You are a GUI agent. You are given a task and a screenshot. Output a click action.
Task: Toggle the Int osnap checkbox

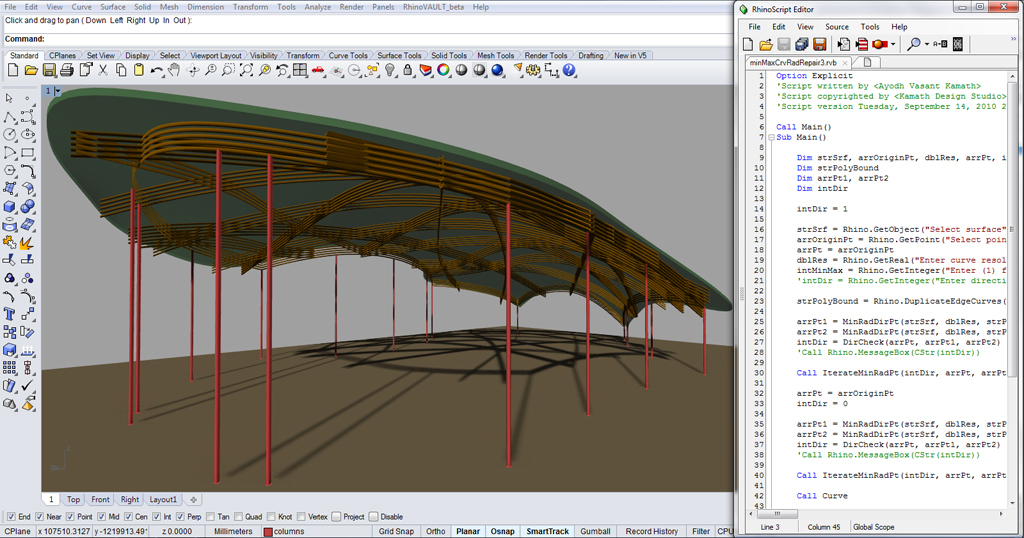tap(156, 516)
